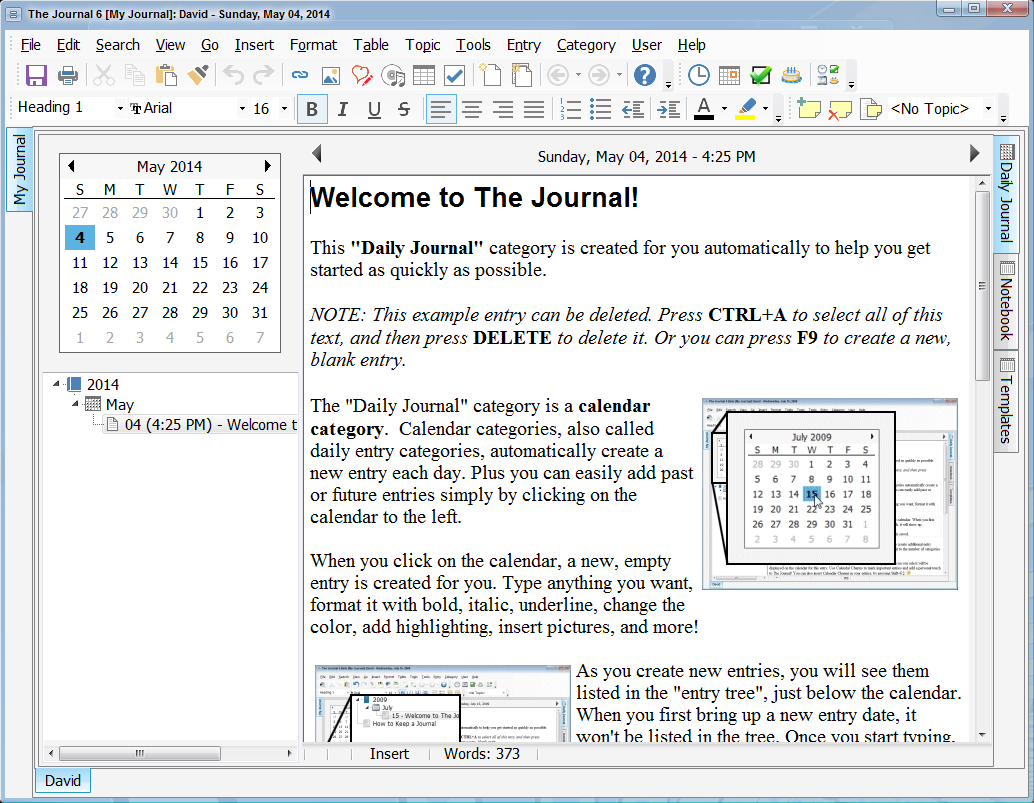Image resolution: width=1034 pixels, height=803 pixels.
Task: Apply the black font color swatch
Action: 704,109
